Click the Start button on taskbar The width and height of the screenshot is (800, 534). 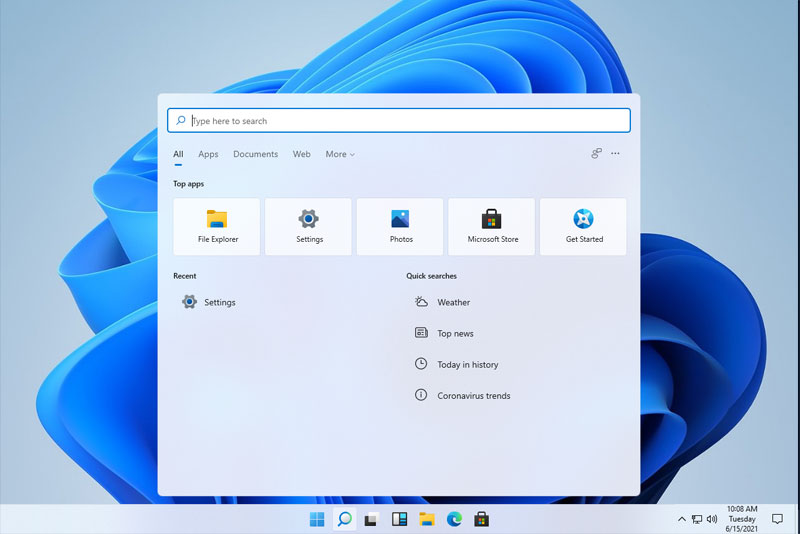pos(317,519)
